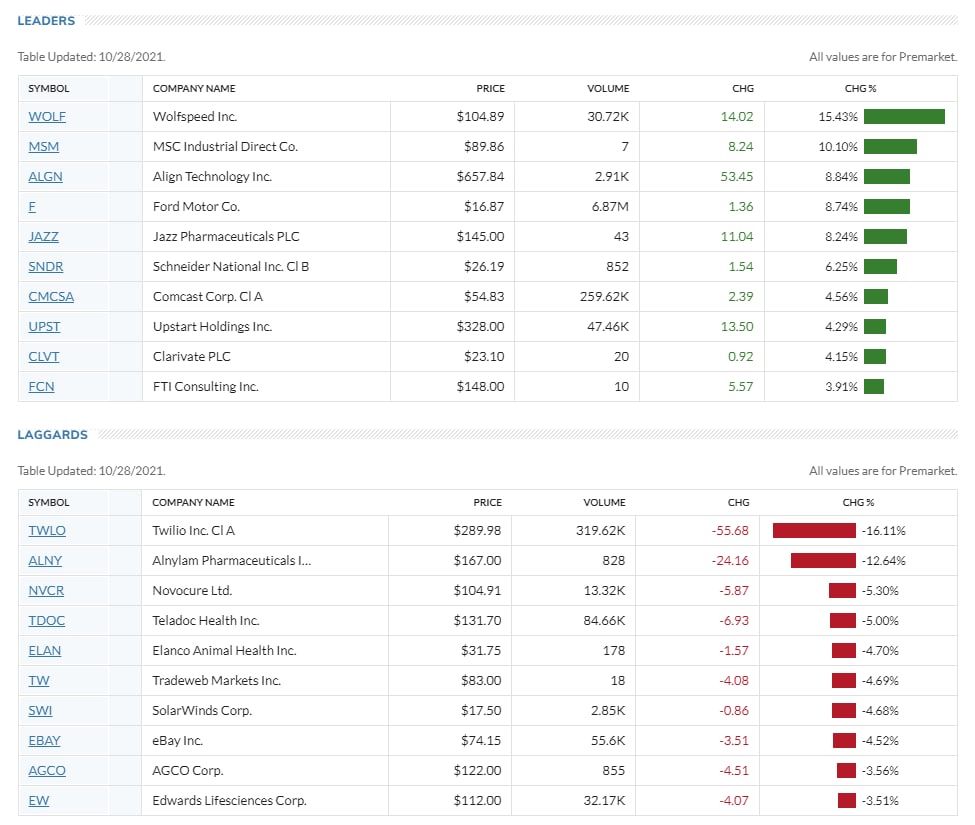Click the Wolfspeed Inc. company name

195,117
